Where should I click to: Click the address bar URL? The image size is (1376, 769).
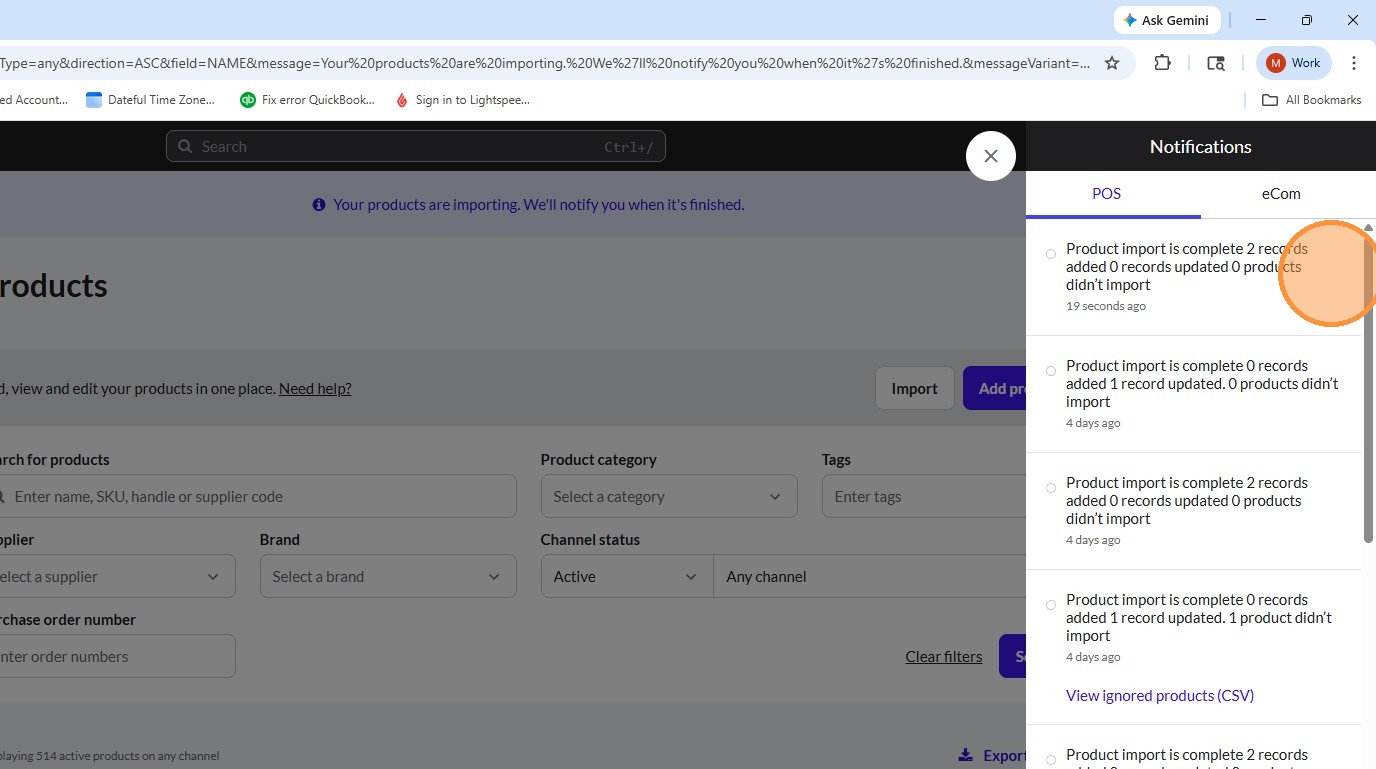click(545, 63)
